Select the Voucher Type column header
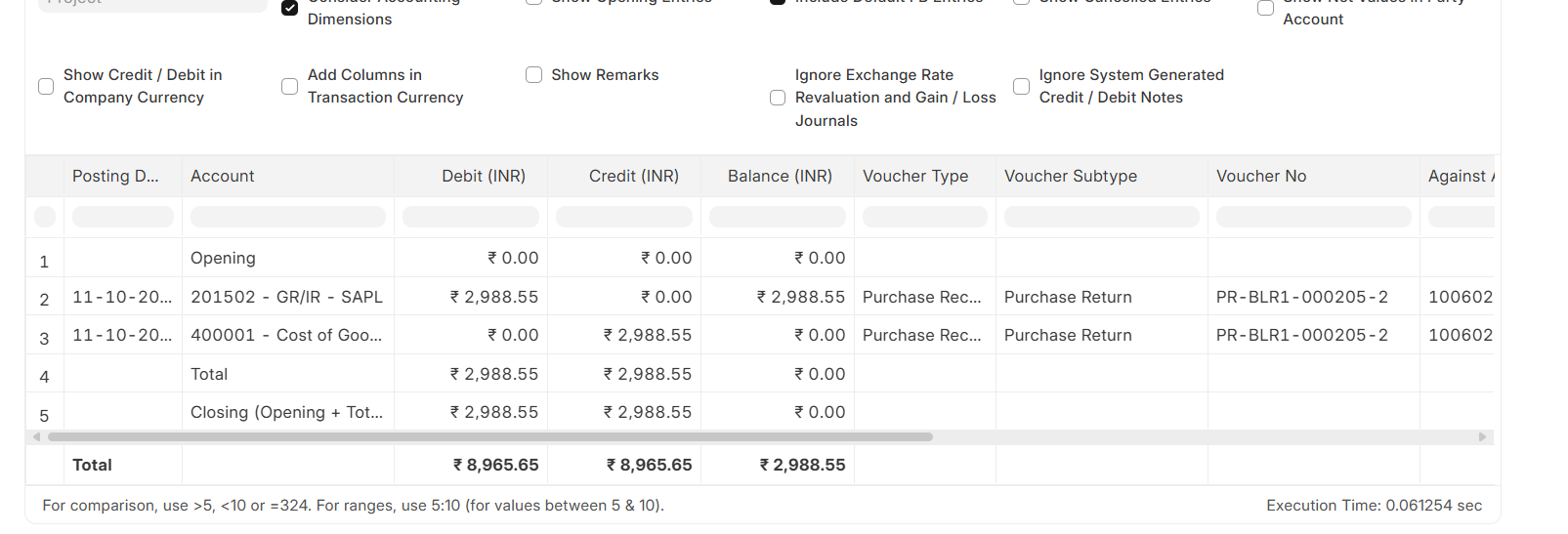The image size is (1568, 534). tap(915, 177)
